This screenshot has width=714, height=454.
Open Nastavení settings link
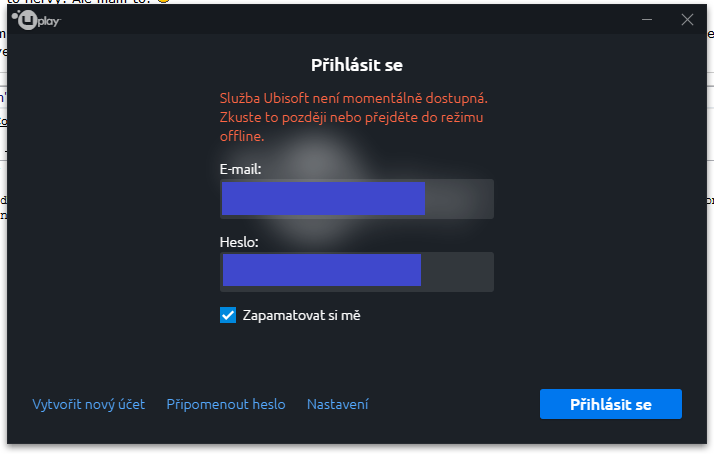pos(338,404)
